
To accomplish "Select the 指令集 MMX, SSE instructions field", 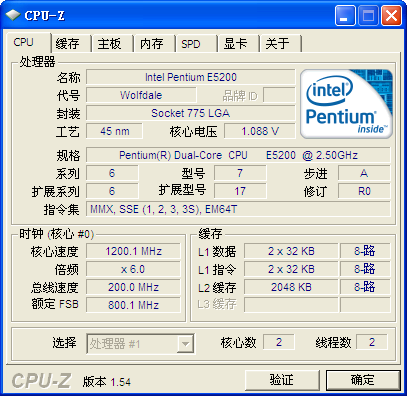I will pyautogui.click(x=238, y=209).
